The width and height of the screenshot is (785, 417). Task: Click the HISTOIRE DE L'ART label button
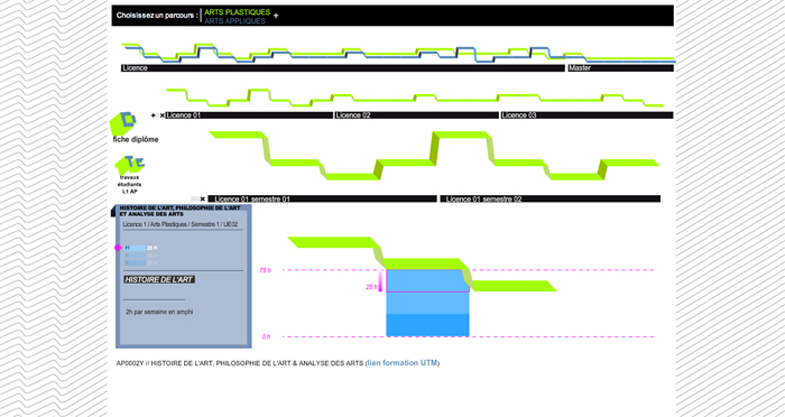tap(159, 279)
